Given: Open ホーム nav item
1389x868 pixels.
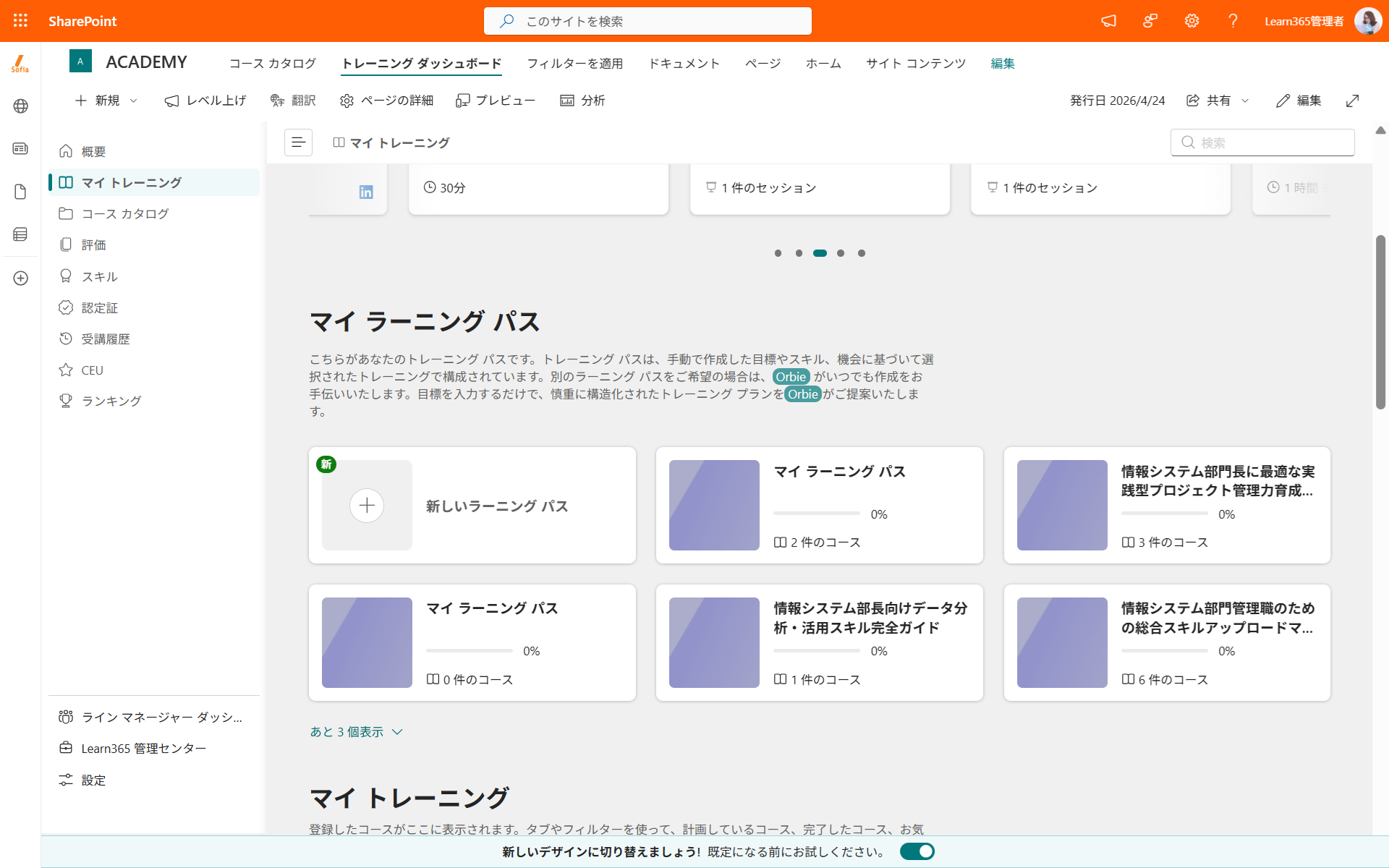Looking at the screenshot, I should coord(824,64).
